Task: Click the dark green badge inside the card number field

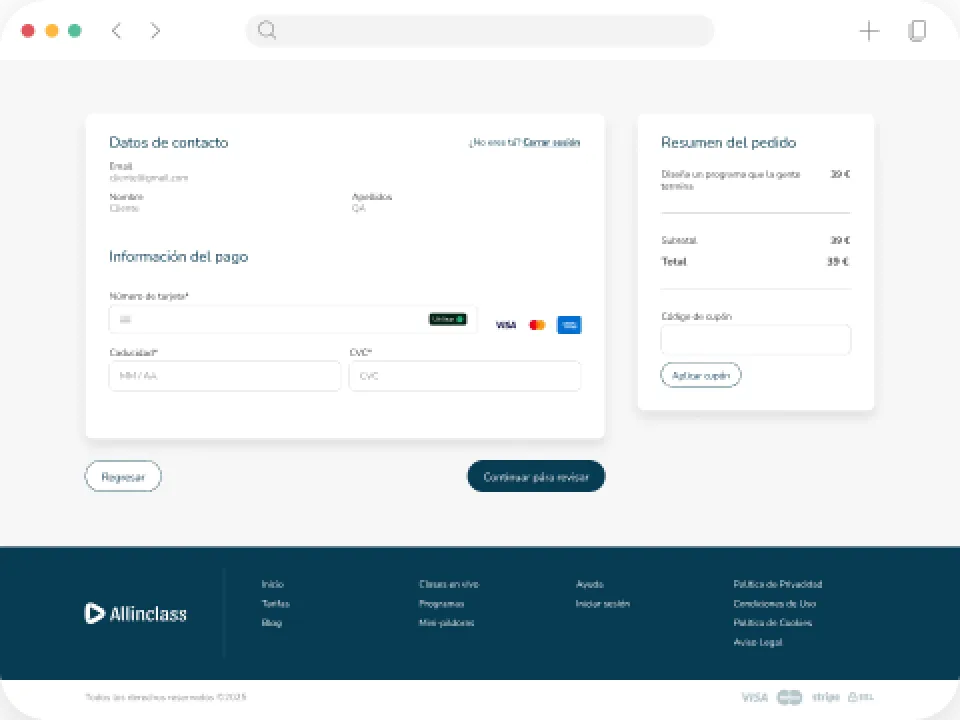Action: point(448,319)
